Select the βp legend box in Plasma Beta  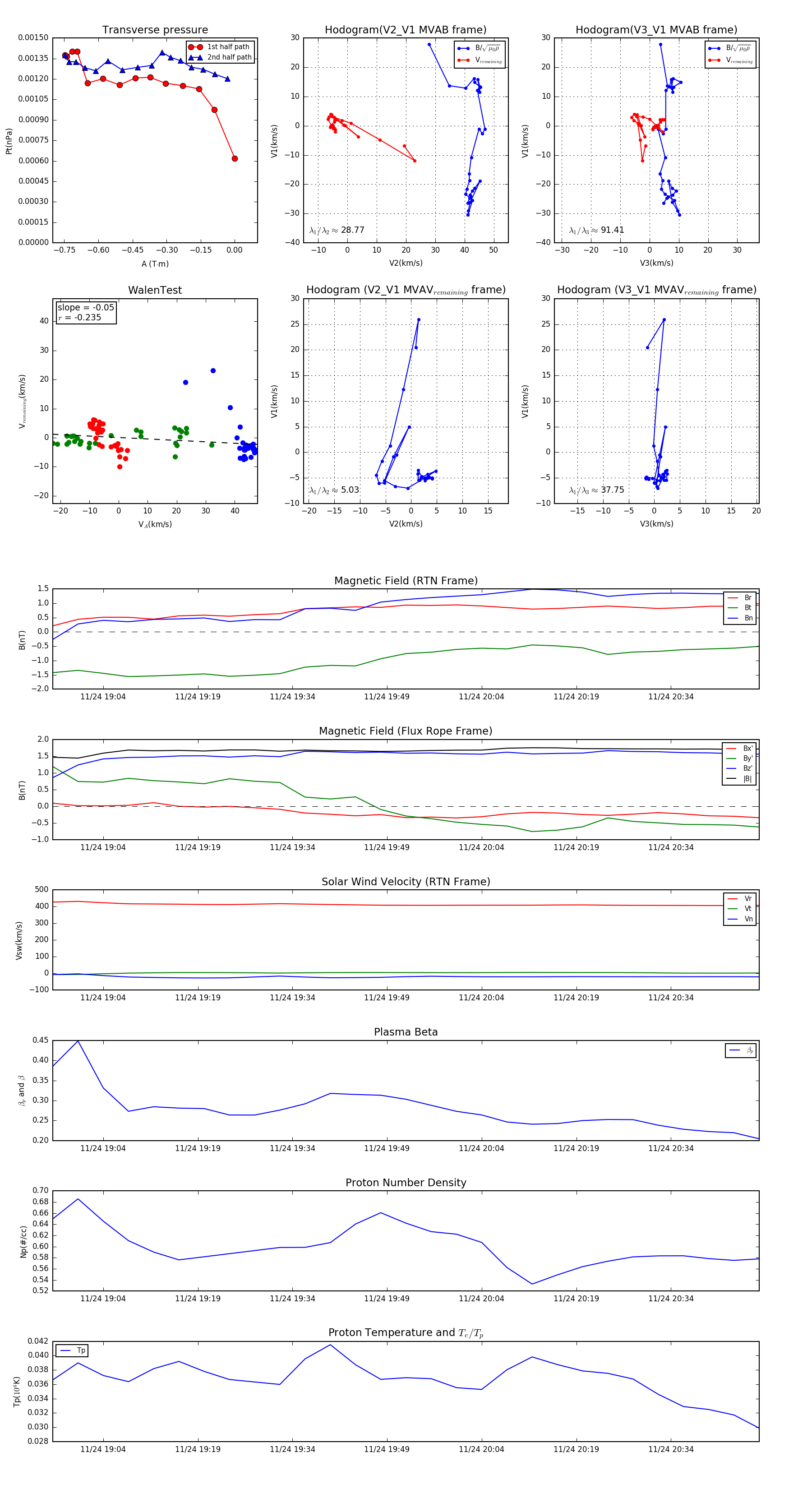(741, 1051)
